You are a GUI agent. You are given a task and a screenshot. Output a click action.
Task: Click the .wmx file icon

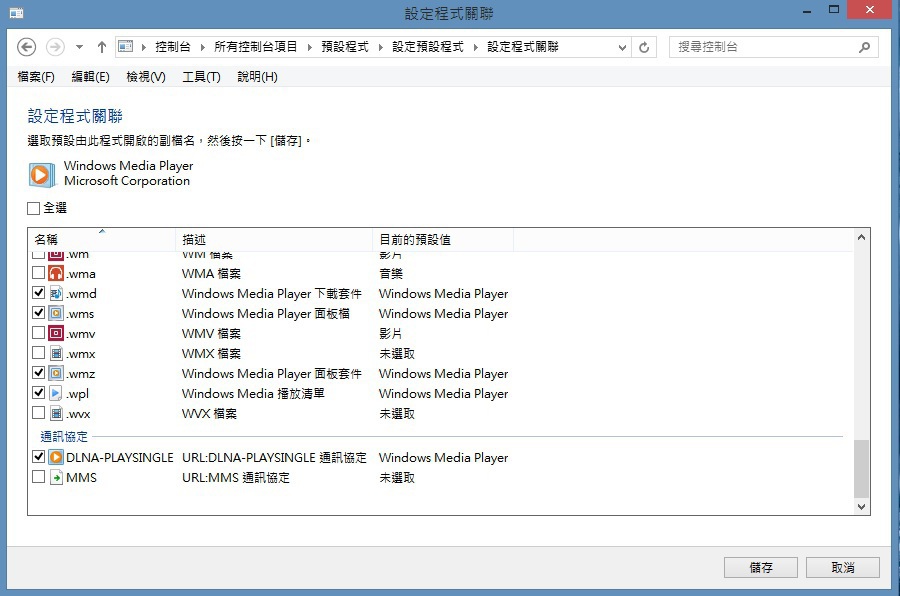point(56,353)
